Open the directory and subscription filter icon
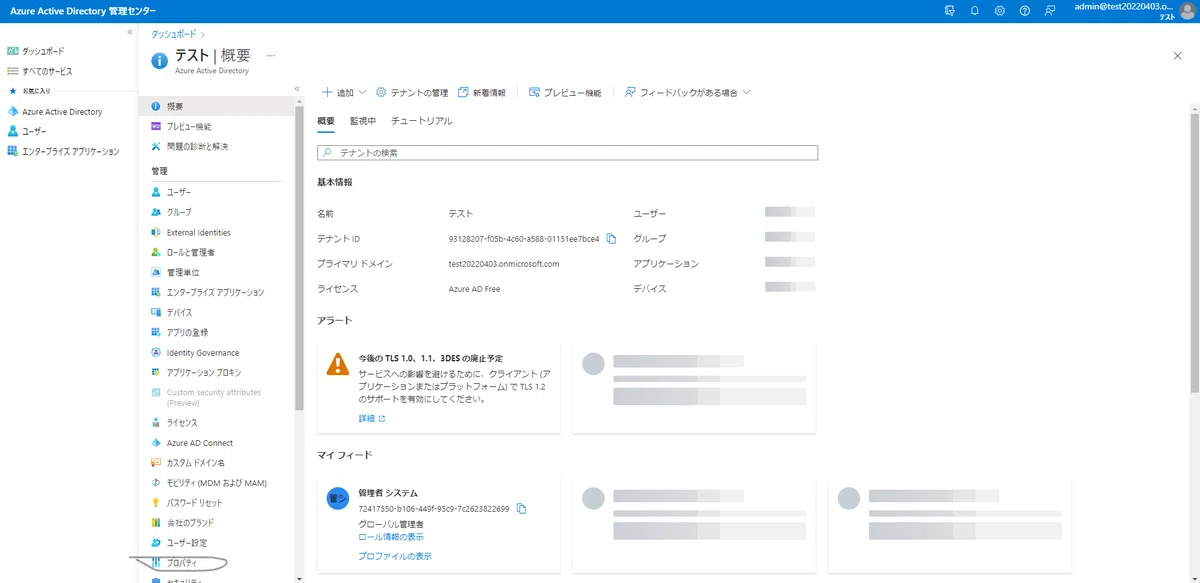Viewport: 1200px width, 583px height. pyautogui.click(x=949, y=10)
